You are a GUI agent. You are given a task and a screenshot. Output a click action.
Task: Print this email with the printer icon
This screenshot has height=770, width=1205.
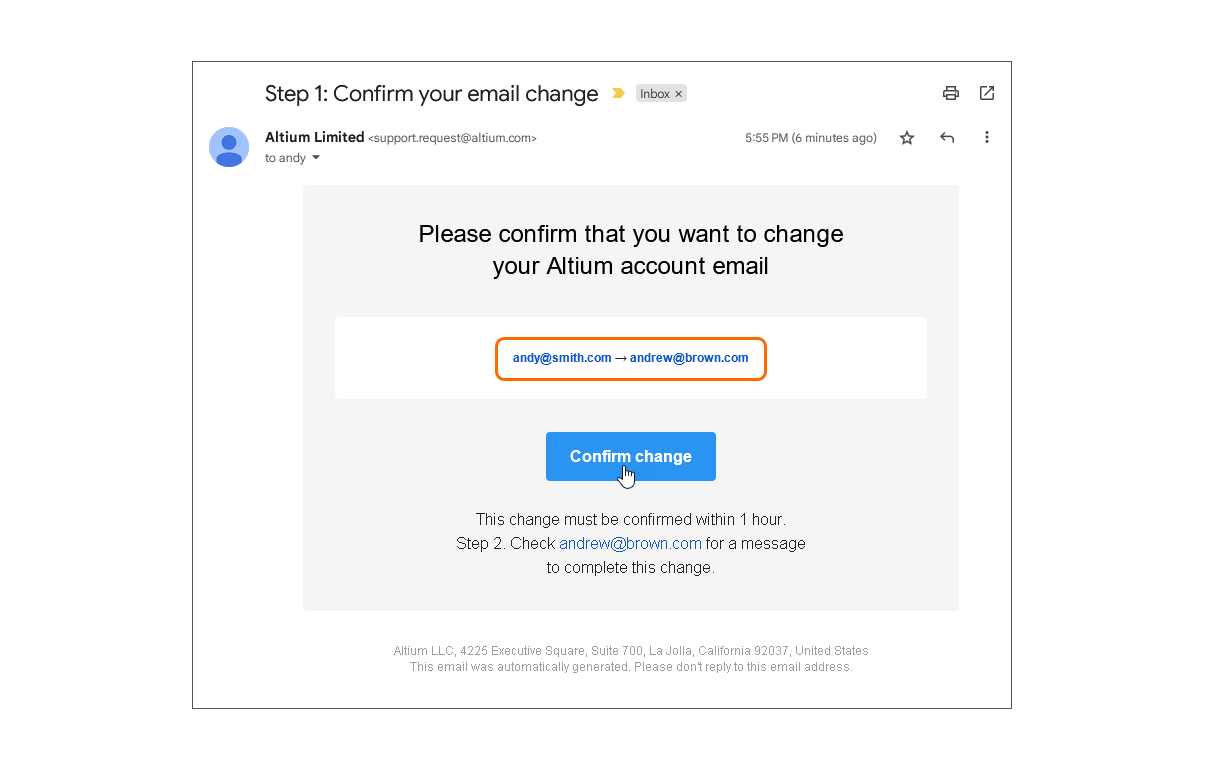coord(951,93)
